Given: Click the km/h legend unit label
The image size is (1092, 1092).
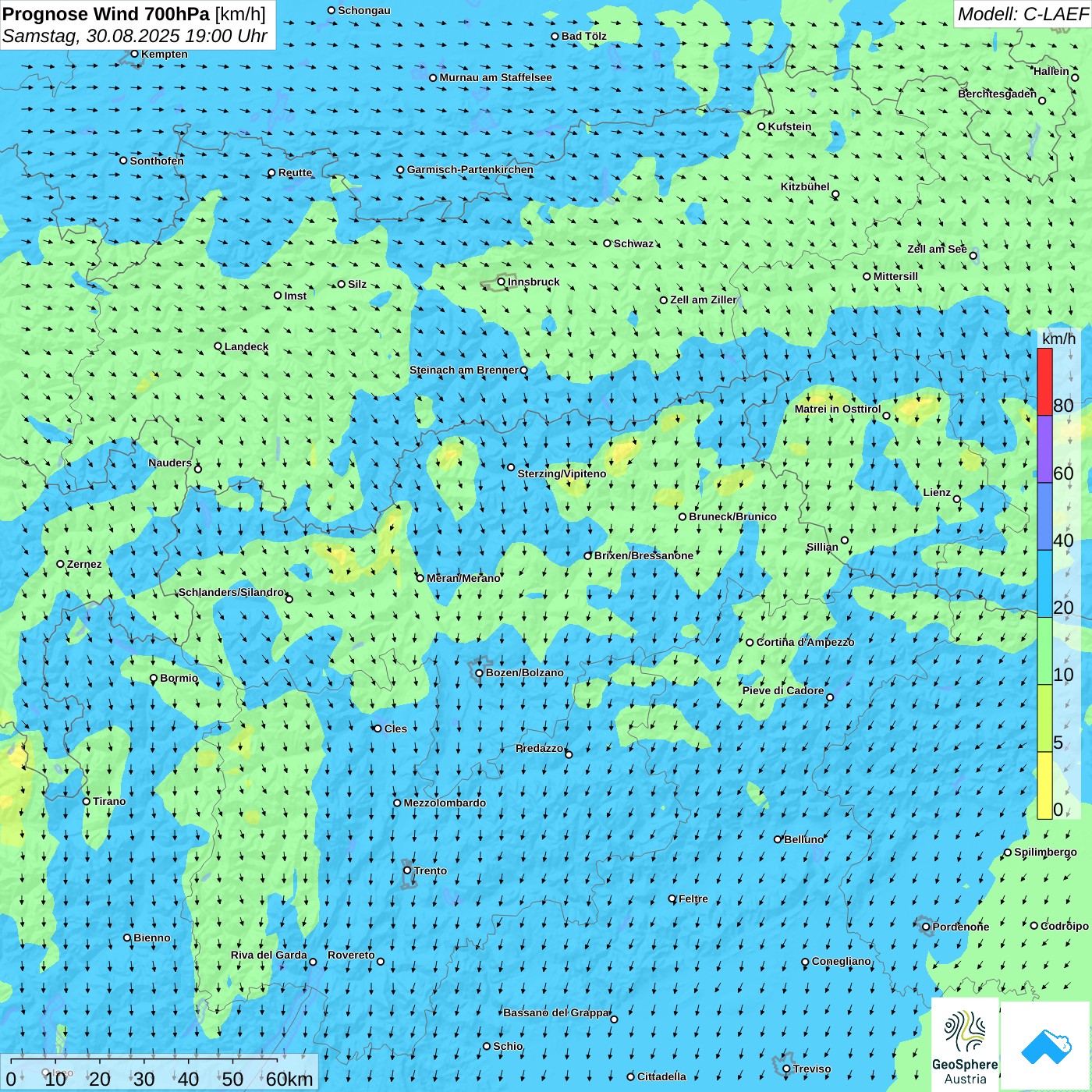Looking at the screenshot, I should click(x=1058, y=339).
